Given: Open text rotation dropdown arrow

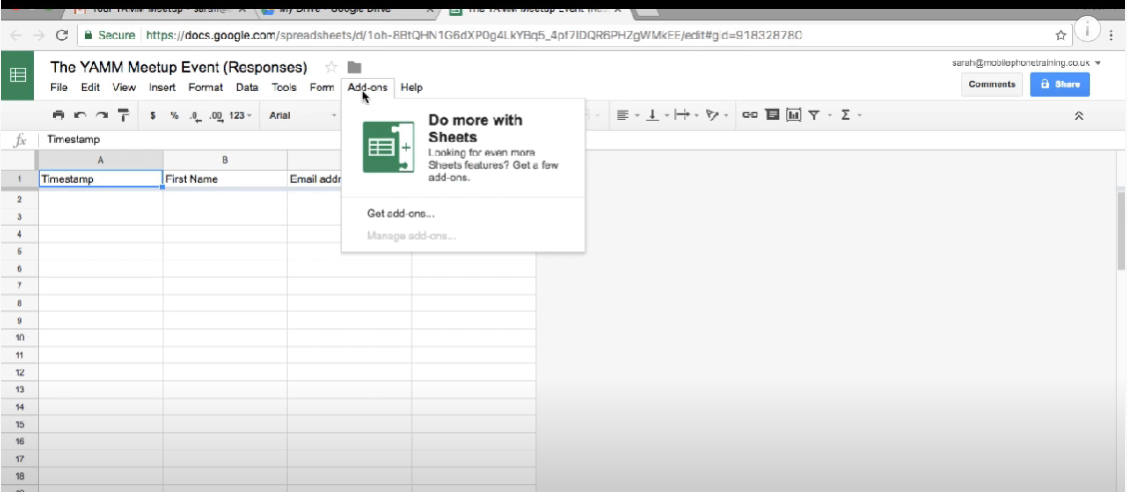Looking at the screenshot, I should click(x=726, y=116).
